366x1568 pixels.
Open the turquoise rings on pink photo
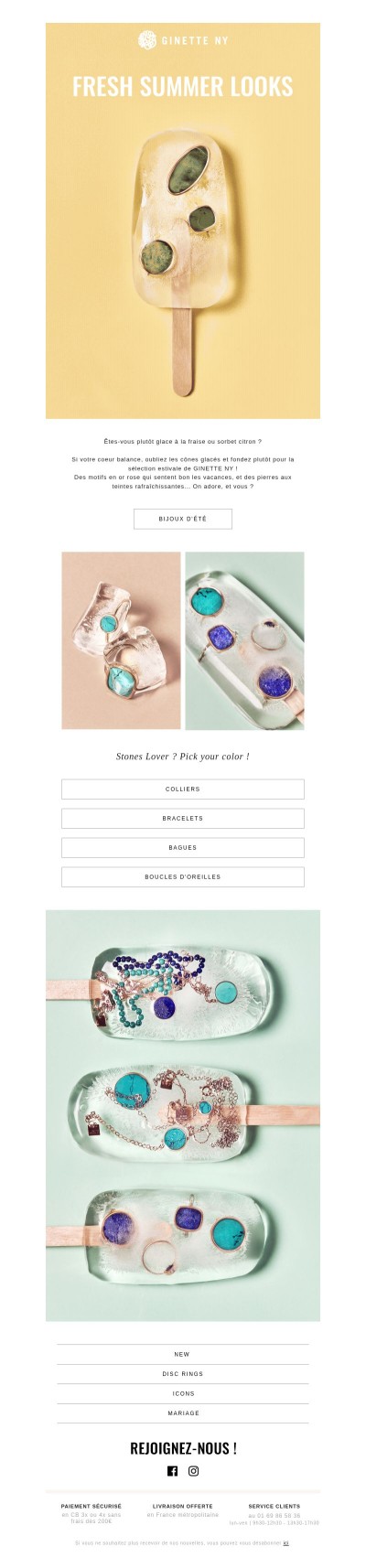coord(121,640)
